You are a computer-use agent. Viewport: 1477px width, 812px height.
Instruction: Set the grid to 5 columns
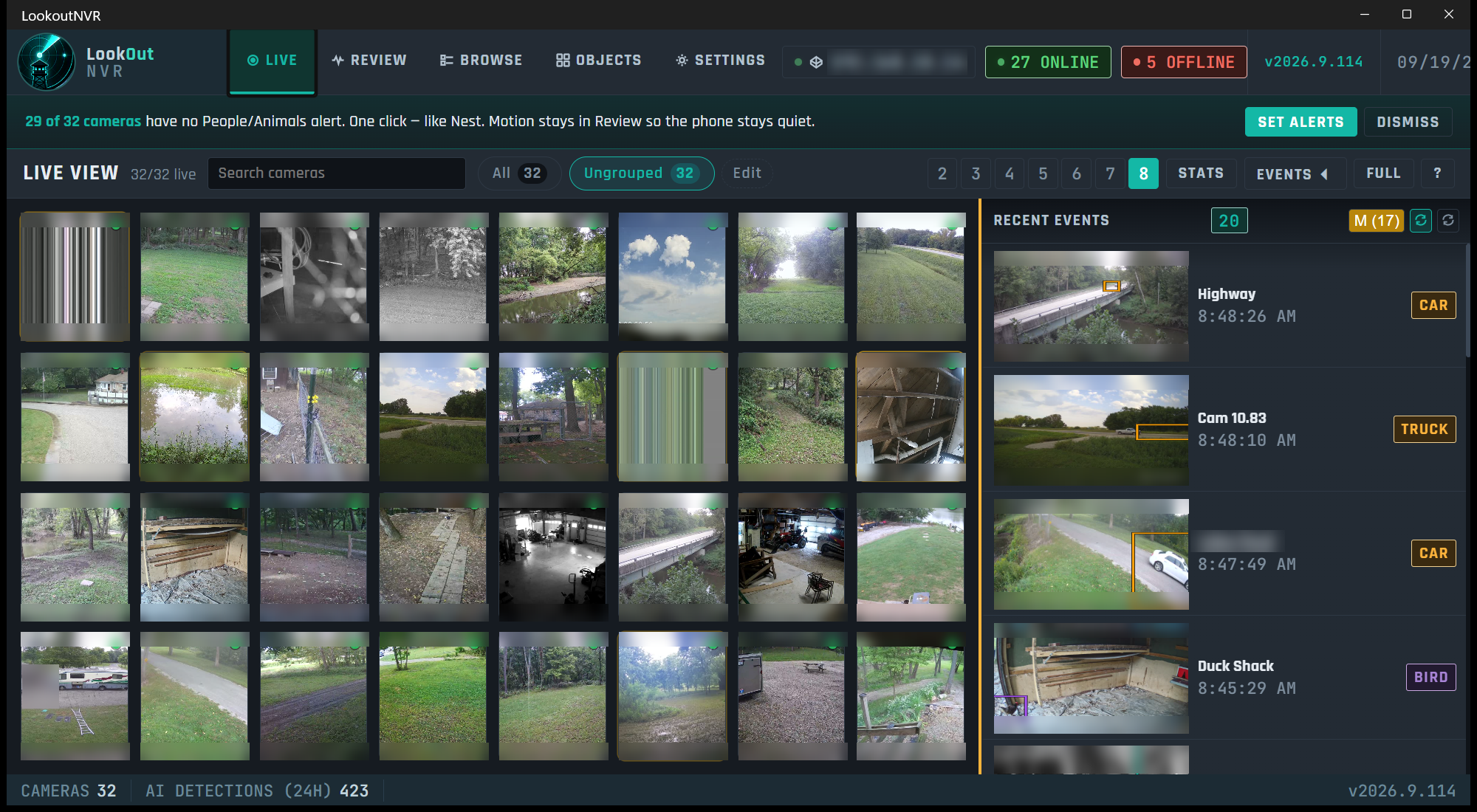pyautogui.click(x=1043, y=173)
